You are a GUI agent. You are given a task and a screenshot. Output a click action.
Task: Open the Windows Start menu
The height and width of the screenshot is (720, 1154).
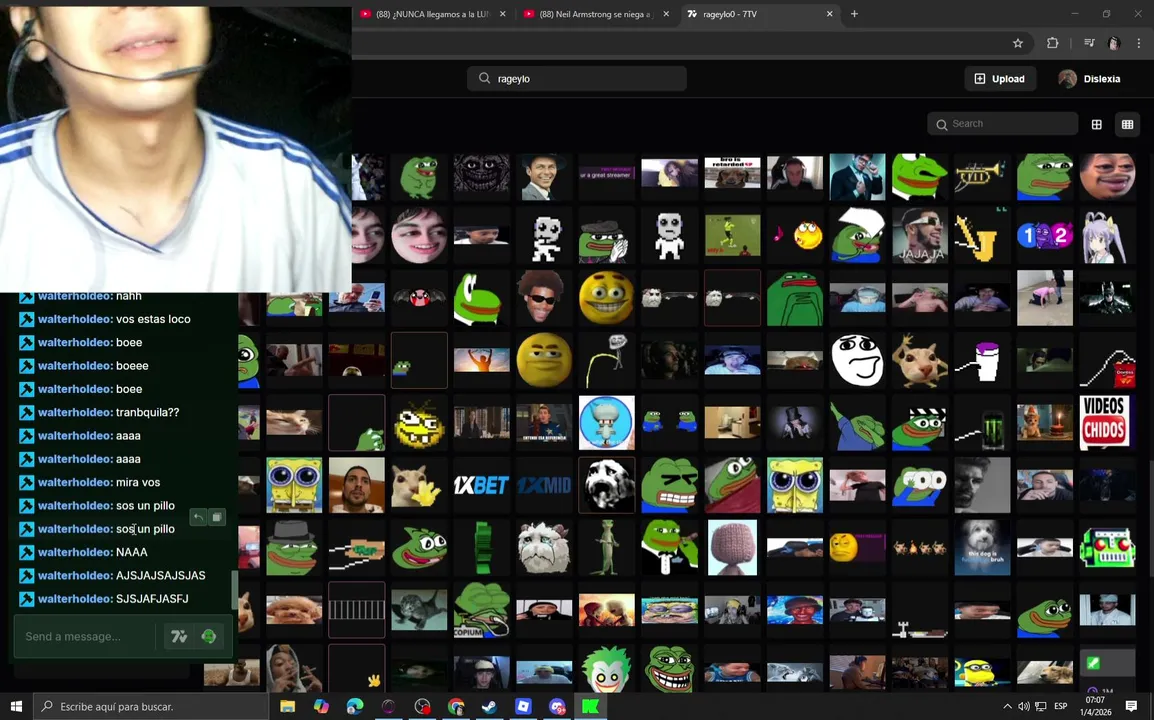tap(16, 706)
